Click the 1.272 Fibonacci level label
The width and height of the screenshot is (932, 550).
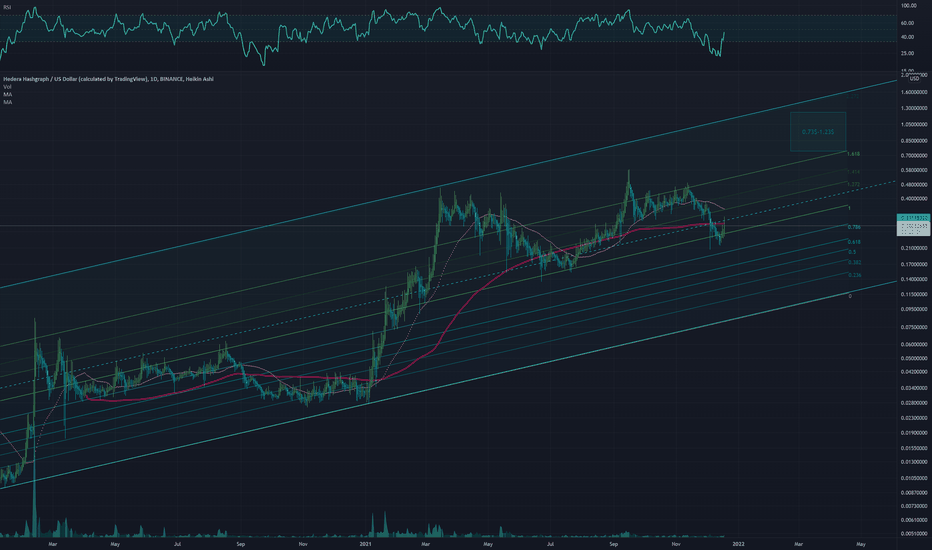click(854, 185)
